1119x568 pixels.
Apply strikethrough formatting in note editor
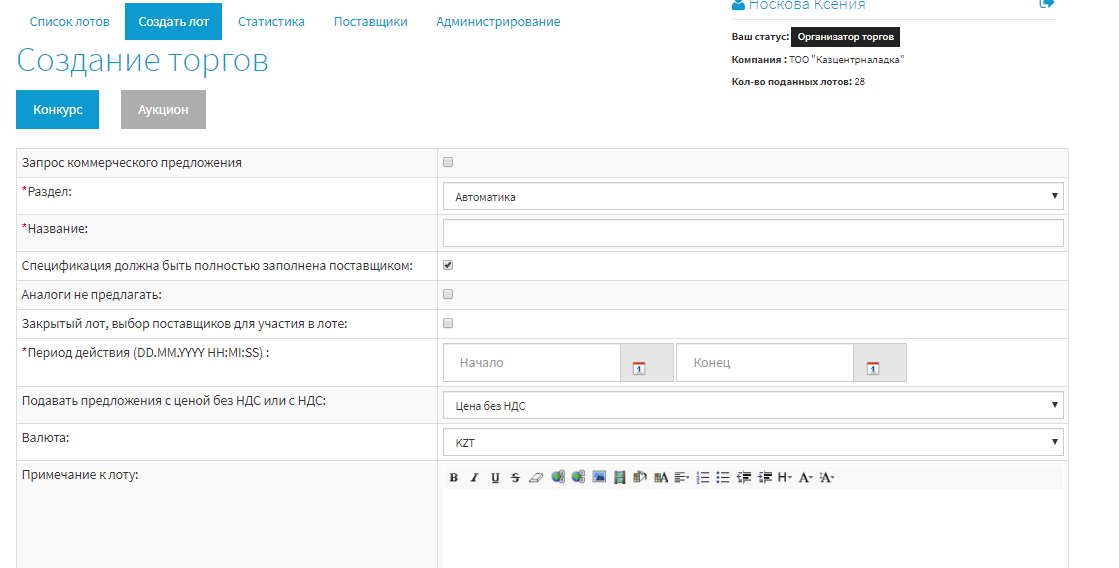click(515, 477)
